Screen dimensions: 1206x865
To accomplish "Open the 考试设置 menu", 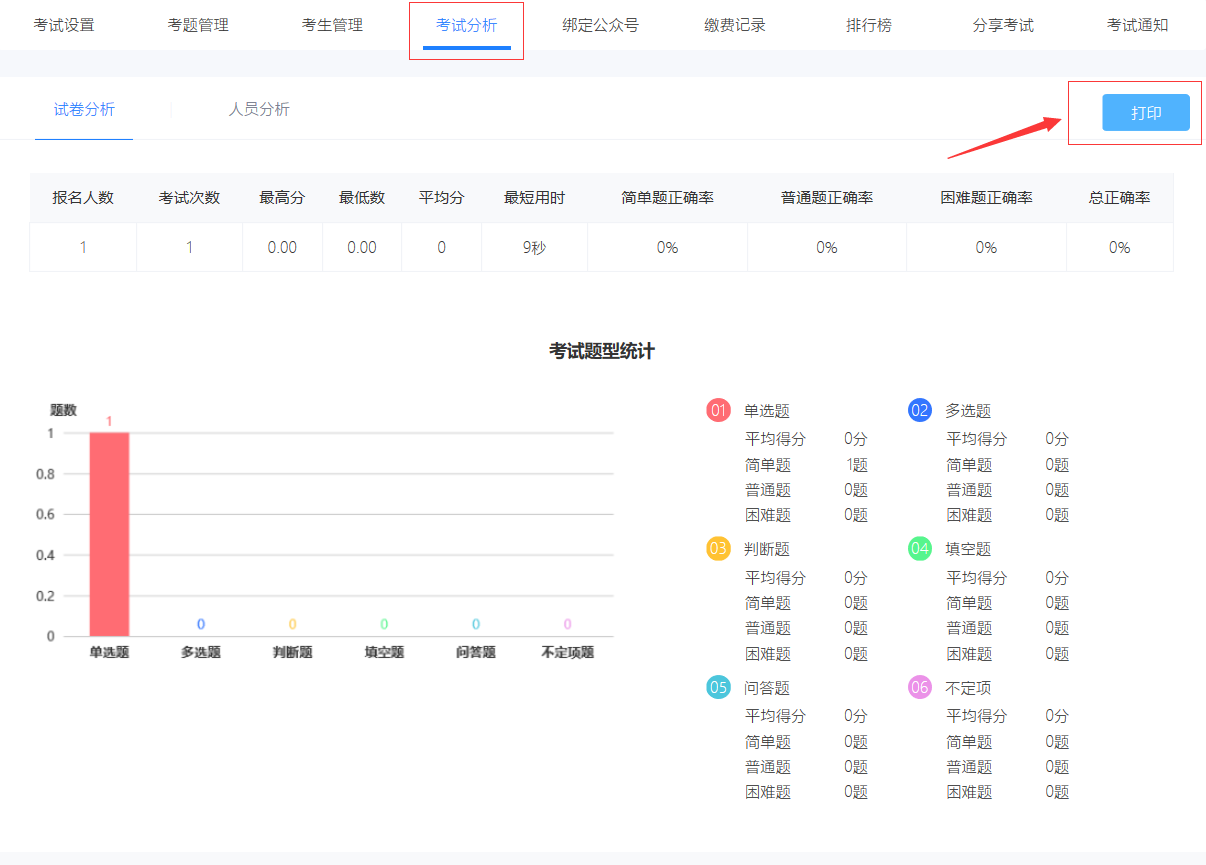I will point(64,25).
